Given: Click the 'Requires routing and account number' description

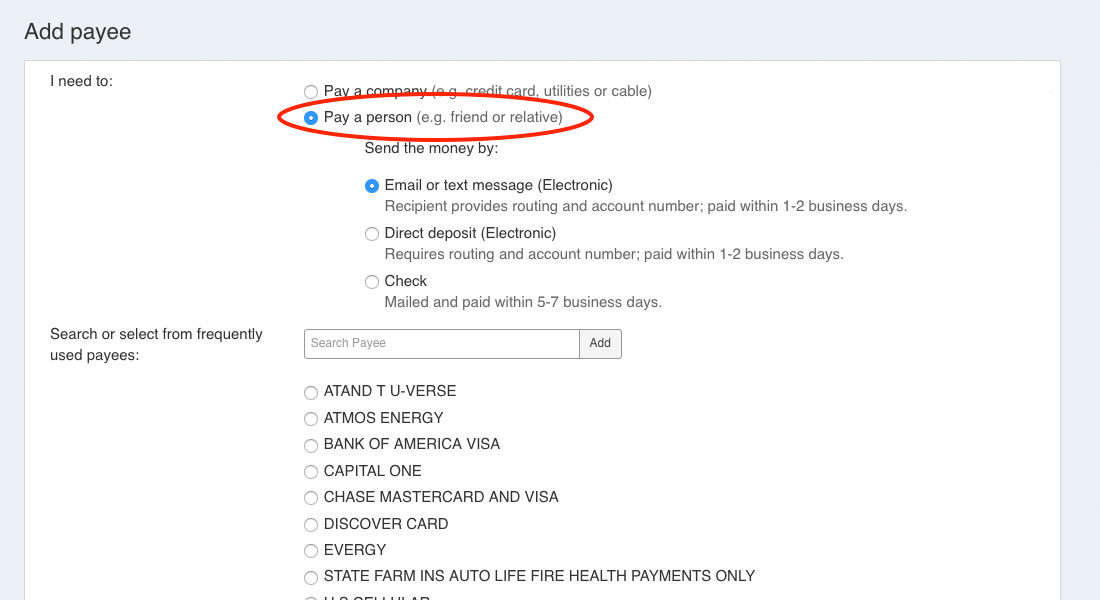Looking at the screenshot, I should tap(613, 255).
